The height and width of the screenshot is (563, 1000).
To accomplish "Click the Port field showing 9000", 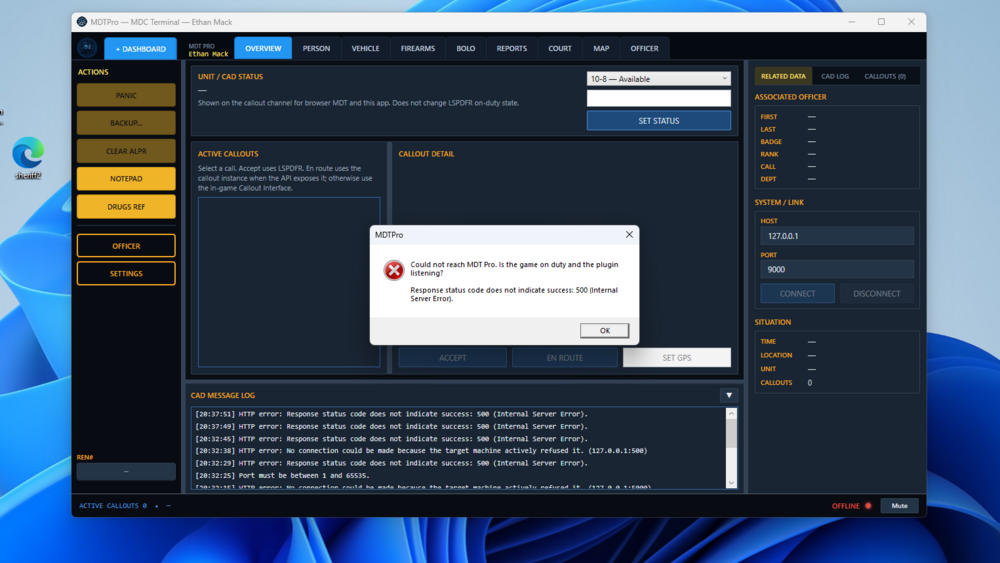I will tap(837, 269).
